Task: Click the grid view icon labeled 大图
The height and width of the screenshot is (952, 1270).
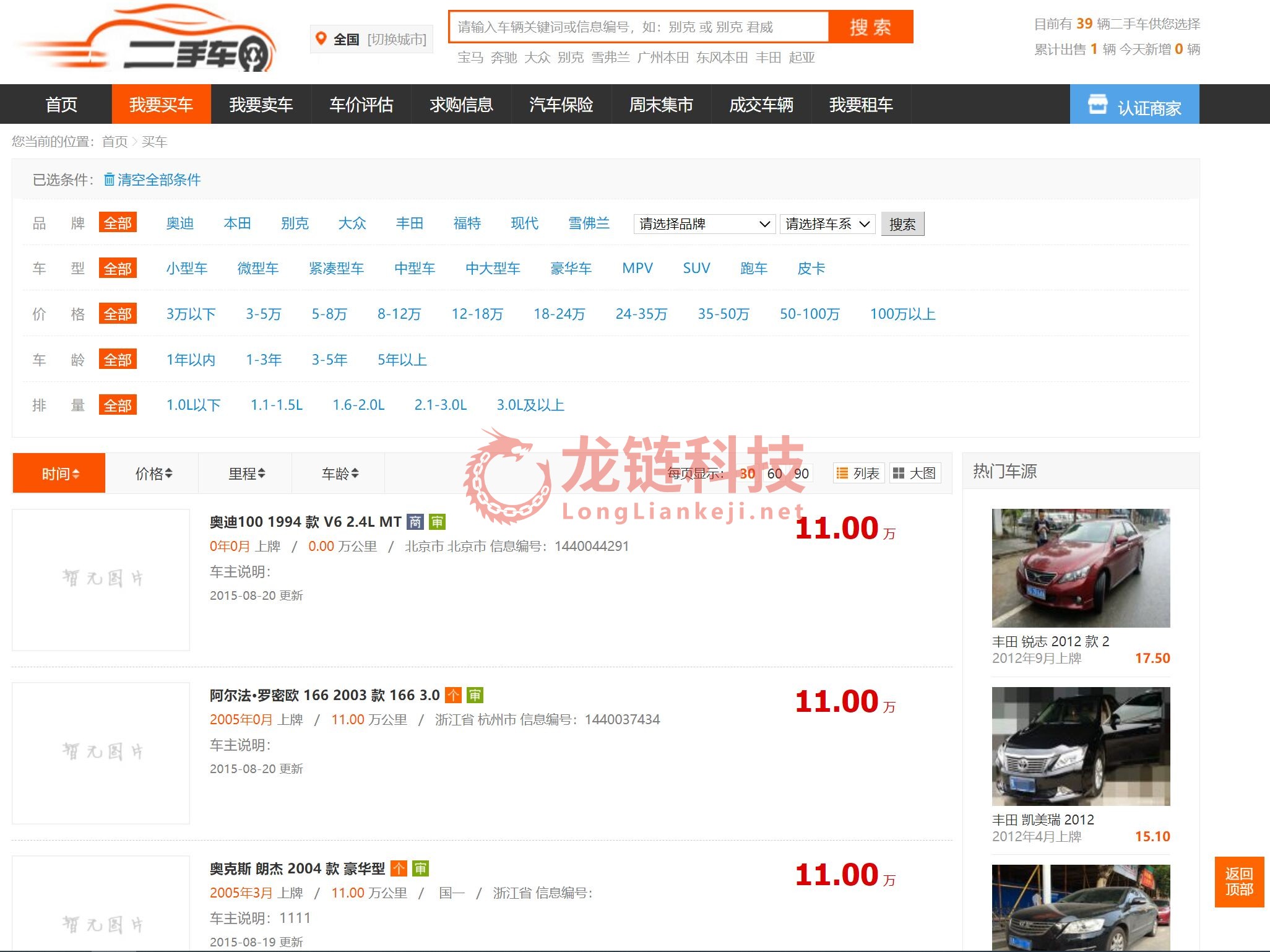Action: [x=898, y=474]
